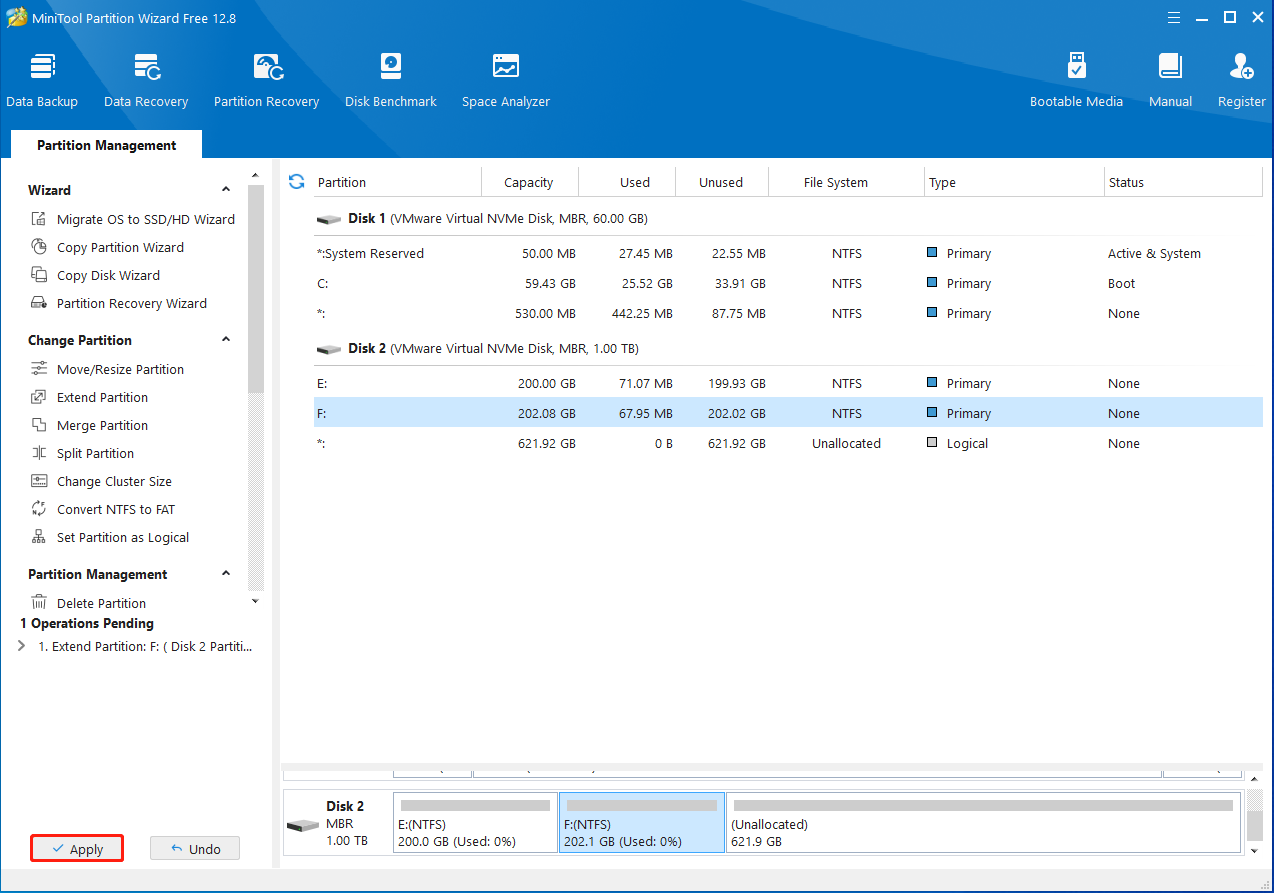Click the disk map scrollbar down arrow
1274x893 pixels.
click(1255, 850)
